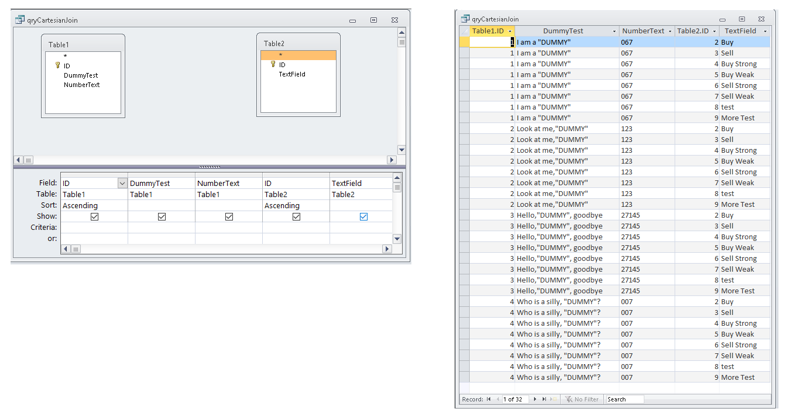Screen dimensions: 790x417
Task: Select DummyTest field in Table1 box
Action: [81, 76]
